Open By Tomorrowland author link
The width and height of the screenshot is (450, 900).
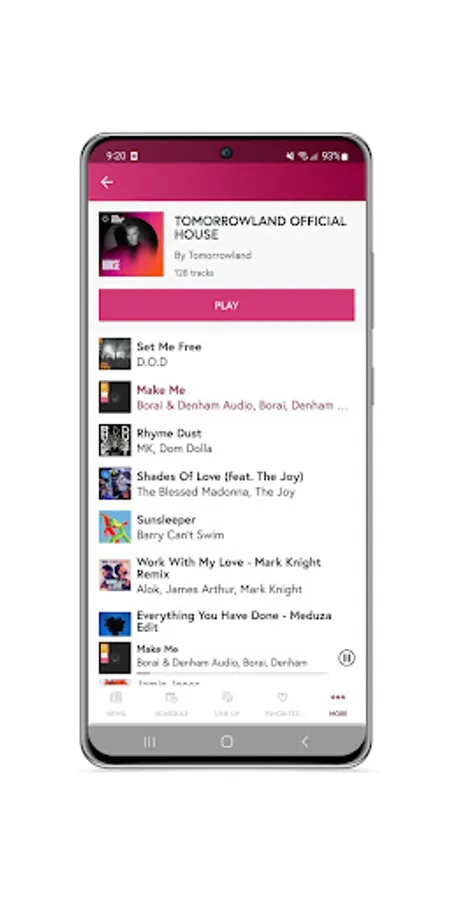tap(213, 255)
